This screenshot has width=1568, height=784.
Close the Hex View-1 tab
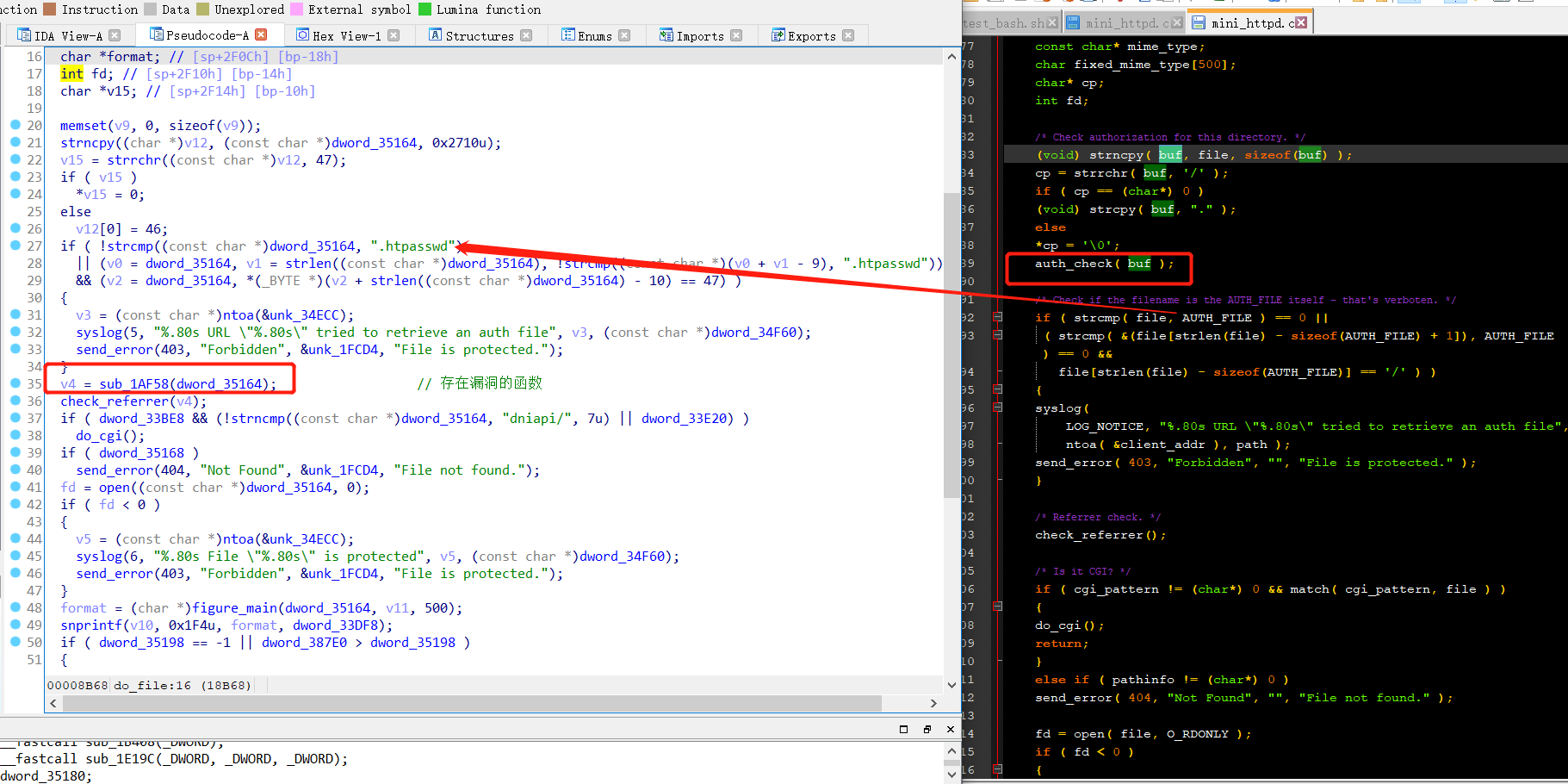click(394, 35)
